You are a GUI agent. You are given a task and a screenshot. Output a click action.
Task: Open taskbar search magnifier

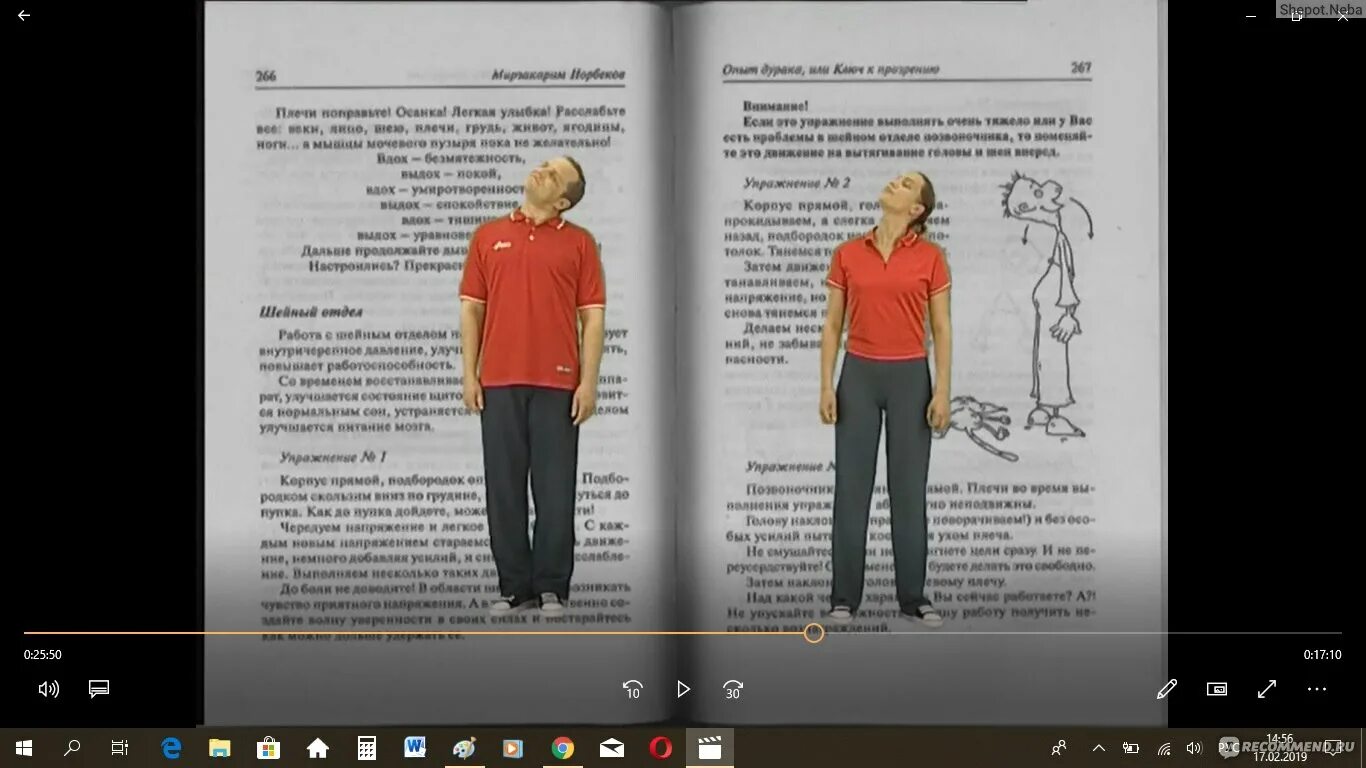pyautogui.click(x=72, y=748)
